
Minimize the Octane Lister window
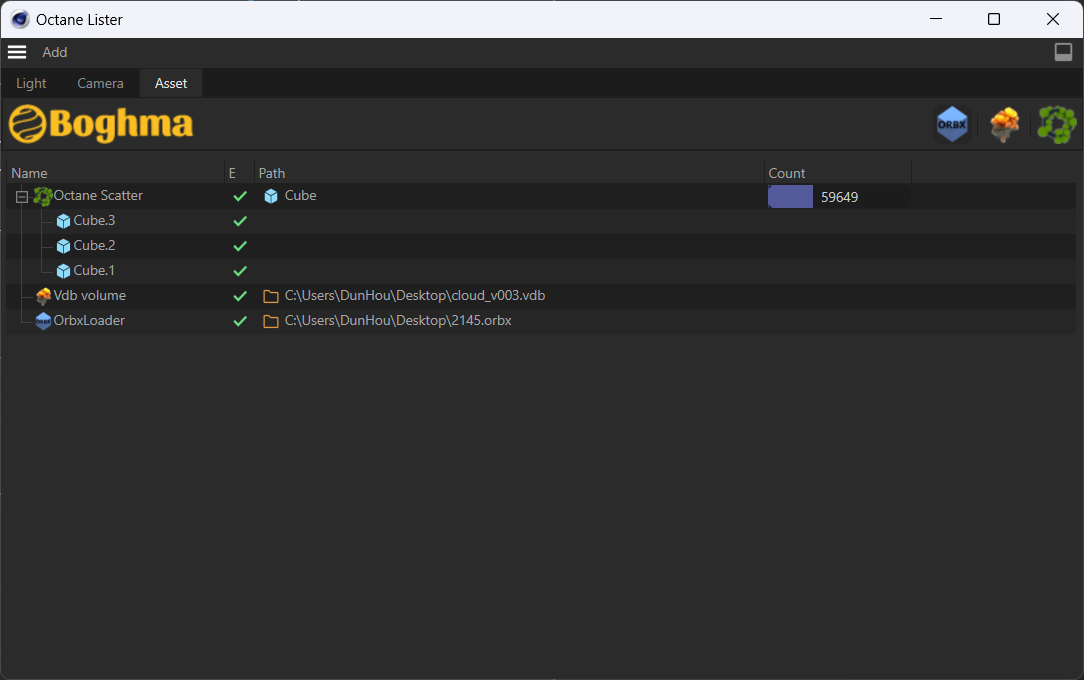point(936,19)
